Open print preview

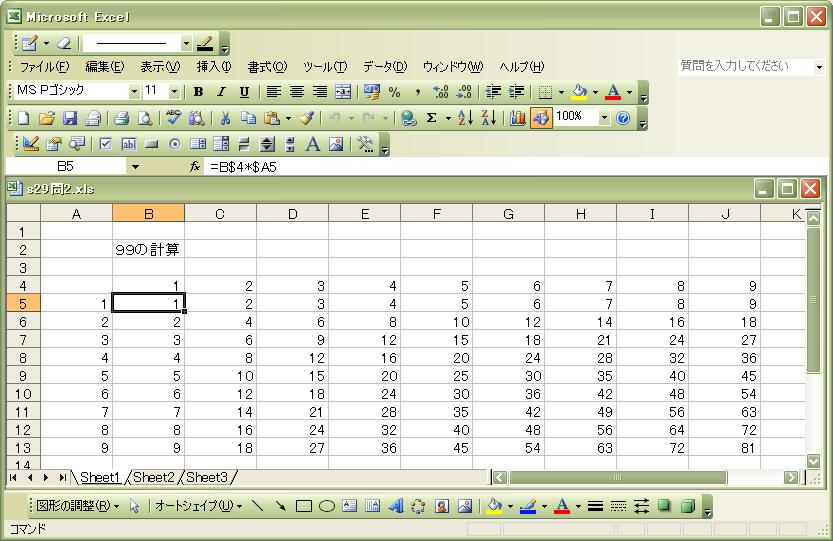pyautogui.click(x=145, y=118)
